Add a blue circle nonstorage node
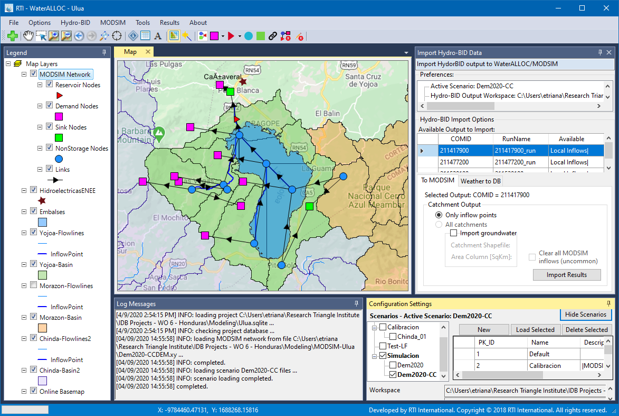Image resolution: width=619 pixels, height=416 pixels. (248, 36)
